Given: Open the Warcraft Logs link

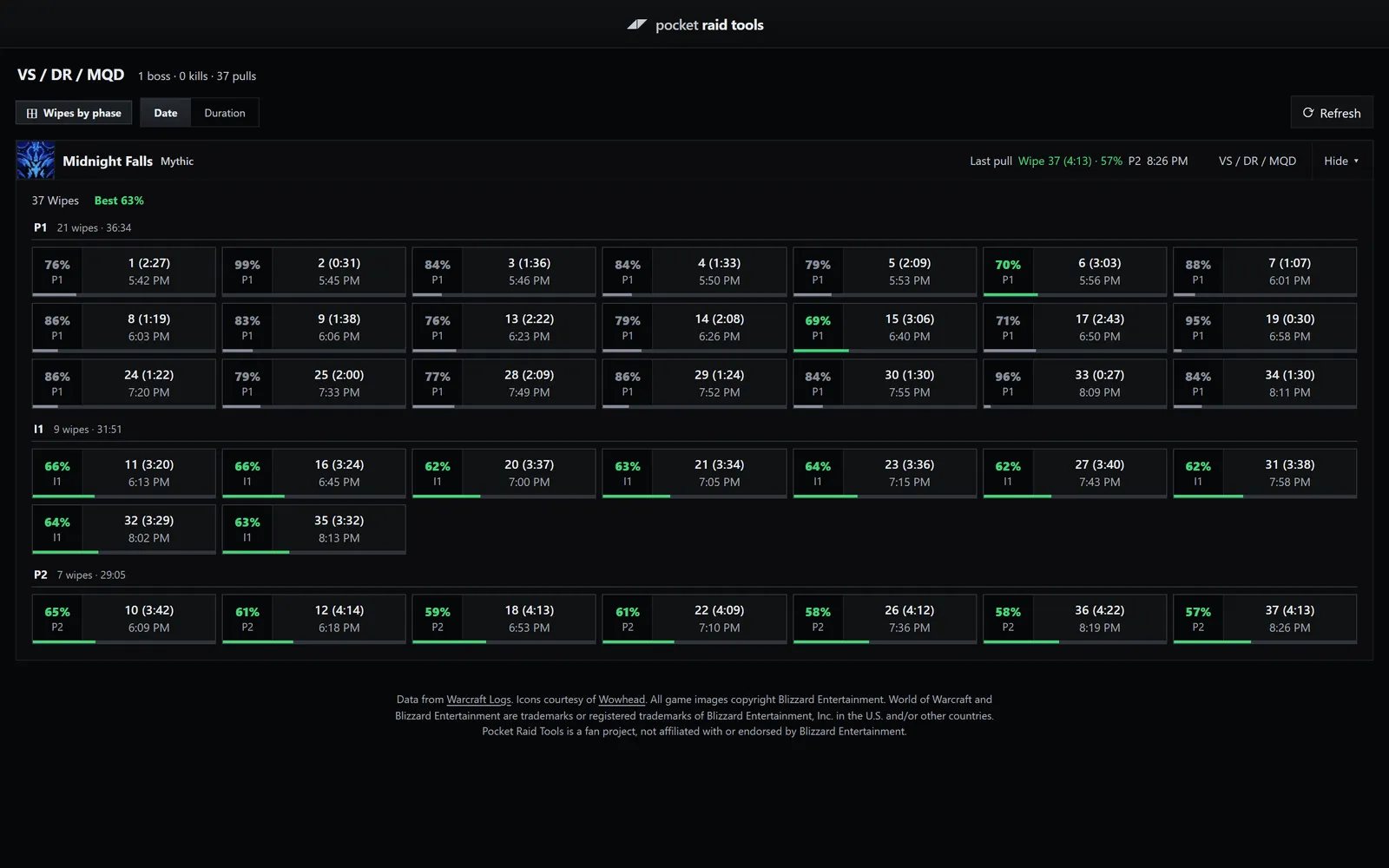Looking at the screenshot, I should pos(479,700).
